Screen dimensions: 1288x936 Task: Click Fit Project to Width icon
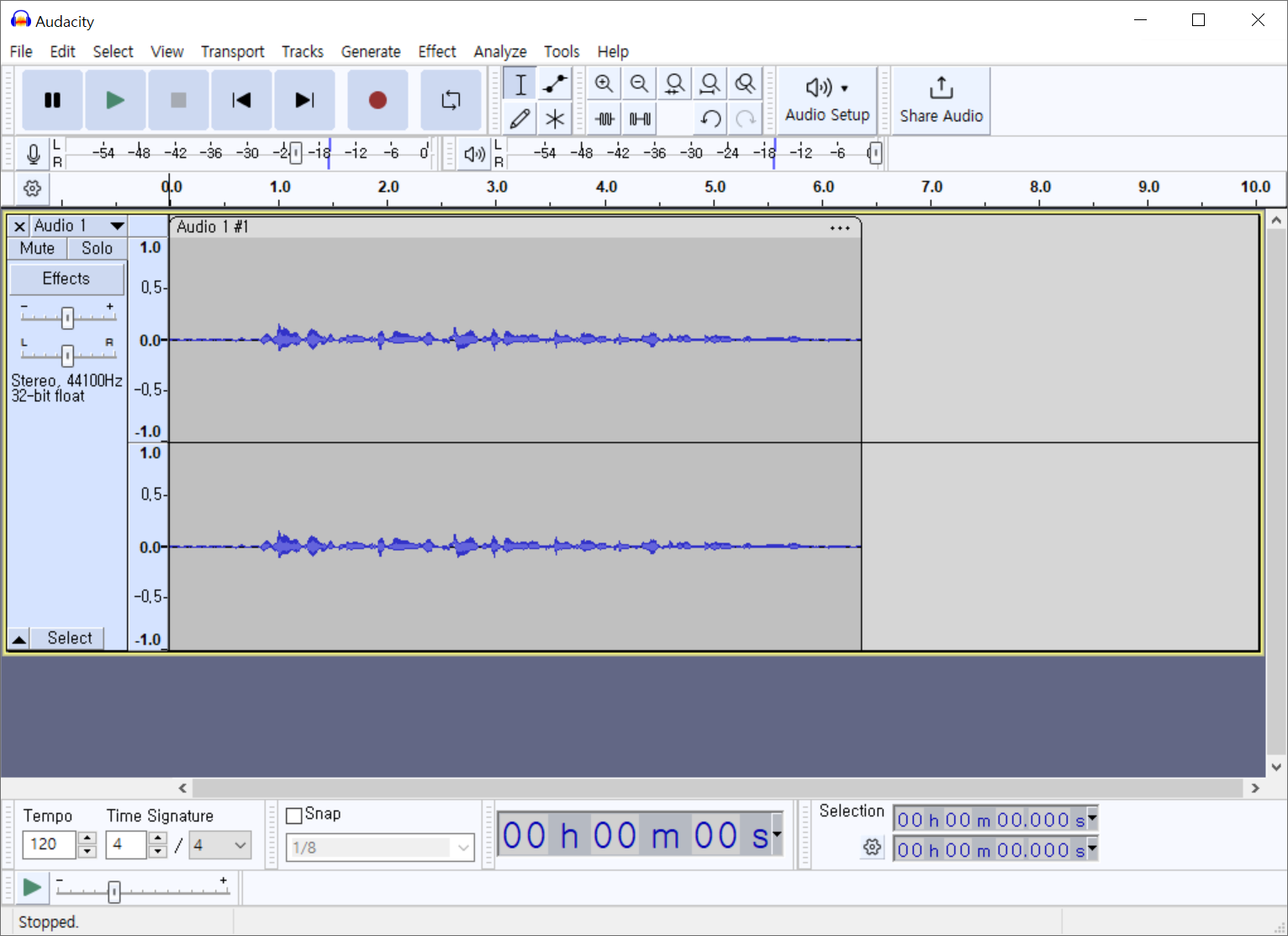click(x=710, y=84)
